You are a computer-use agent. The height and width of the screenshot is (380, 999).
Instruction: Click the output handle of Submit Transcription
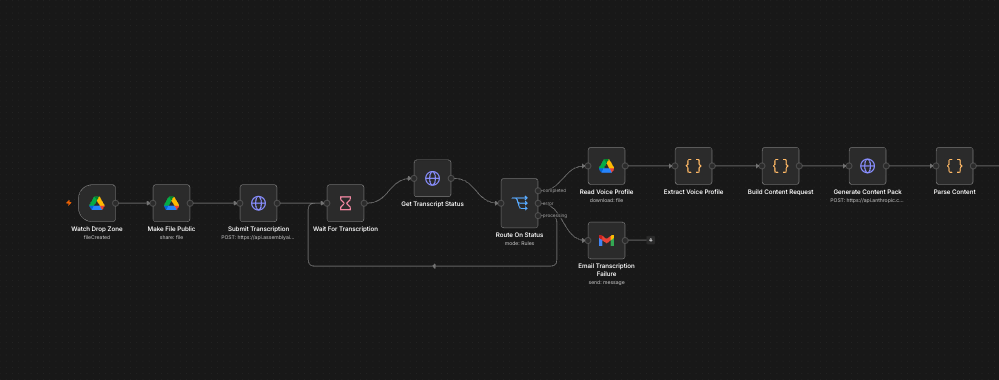click(x=277, y=203)
